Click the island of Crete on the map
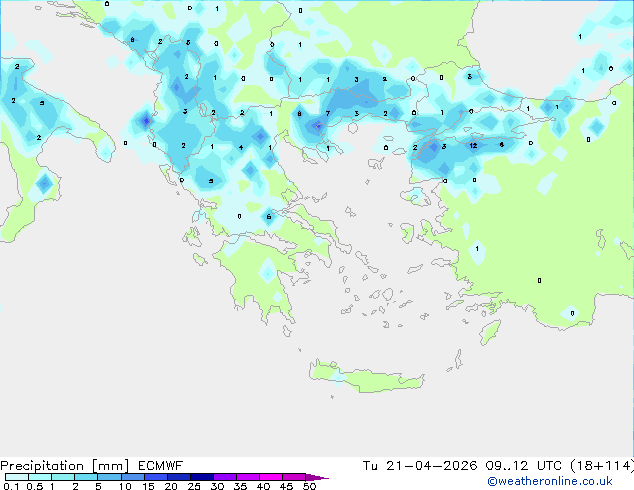 click(x=366, y=377)
